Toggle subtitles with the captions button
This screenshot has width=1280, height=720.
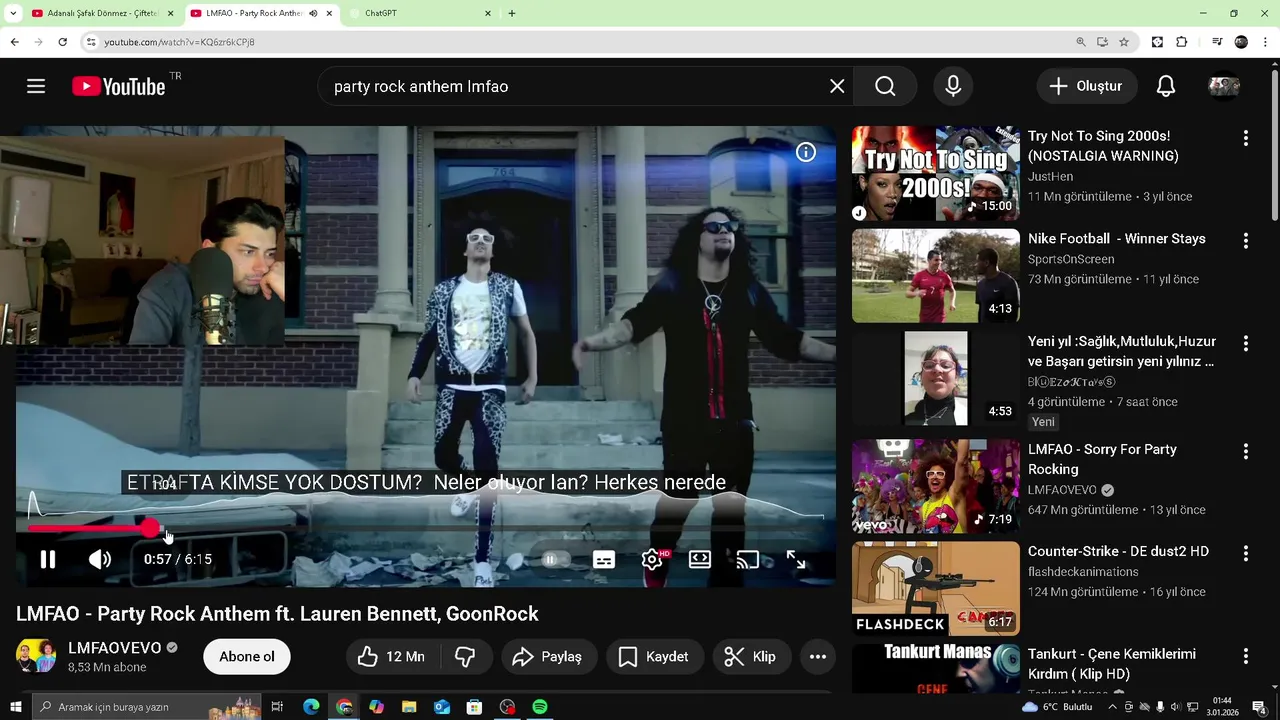[x=603, y=560]
